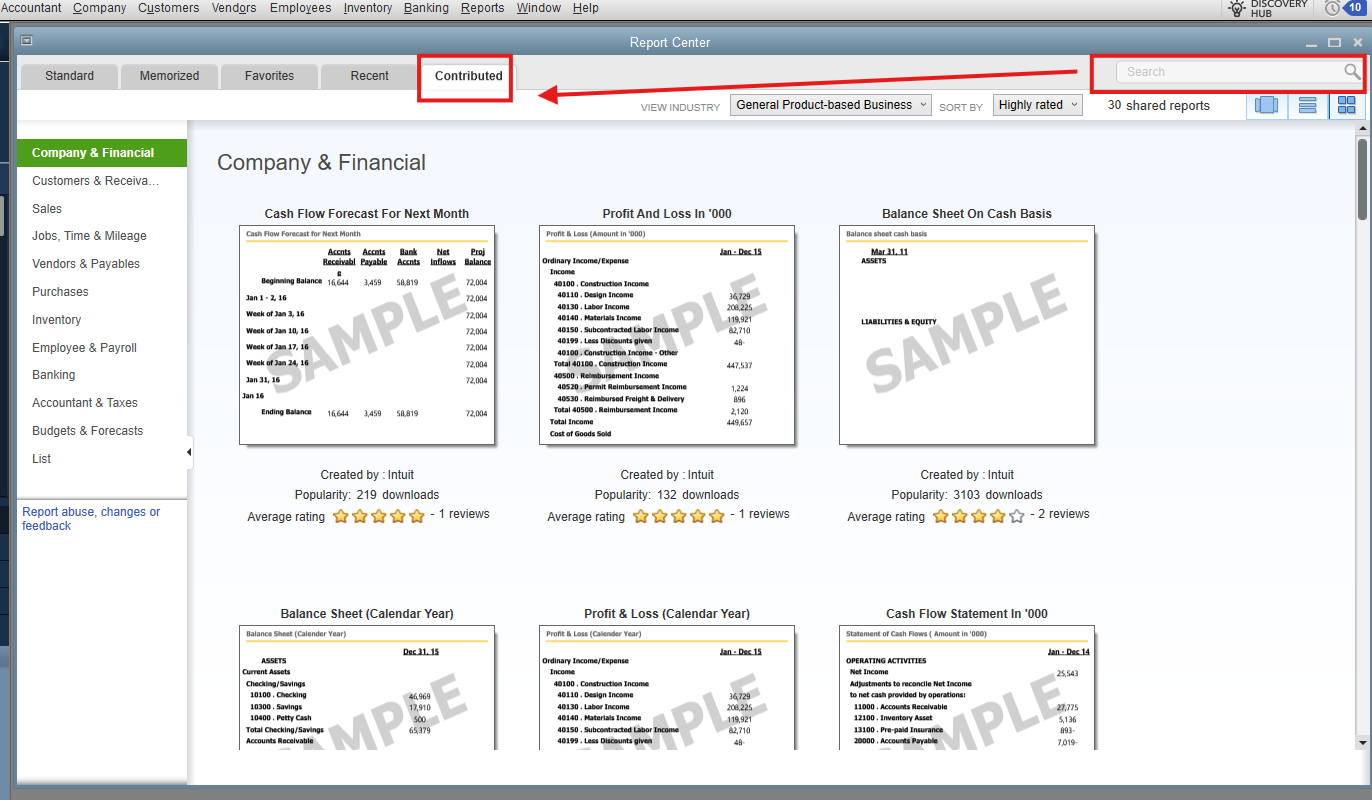The width and height of the screenshot is (1372, 800).
Task: Select the Contributed tab
Action: pyautogui.click(x=468, y=76)
